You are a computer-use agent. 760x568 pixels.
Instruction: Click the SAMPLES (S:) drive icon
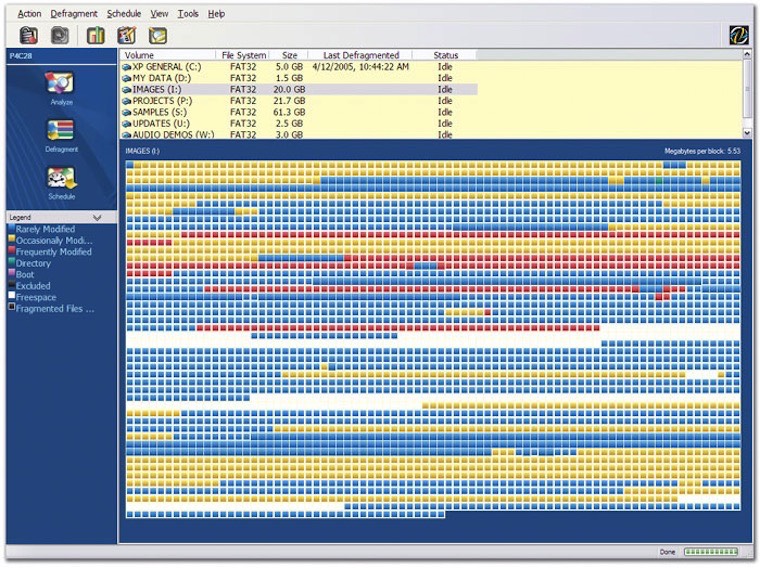pyautogui.click(x=127, y=112)
